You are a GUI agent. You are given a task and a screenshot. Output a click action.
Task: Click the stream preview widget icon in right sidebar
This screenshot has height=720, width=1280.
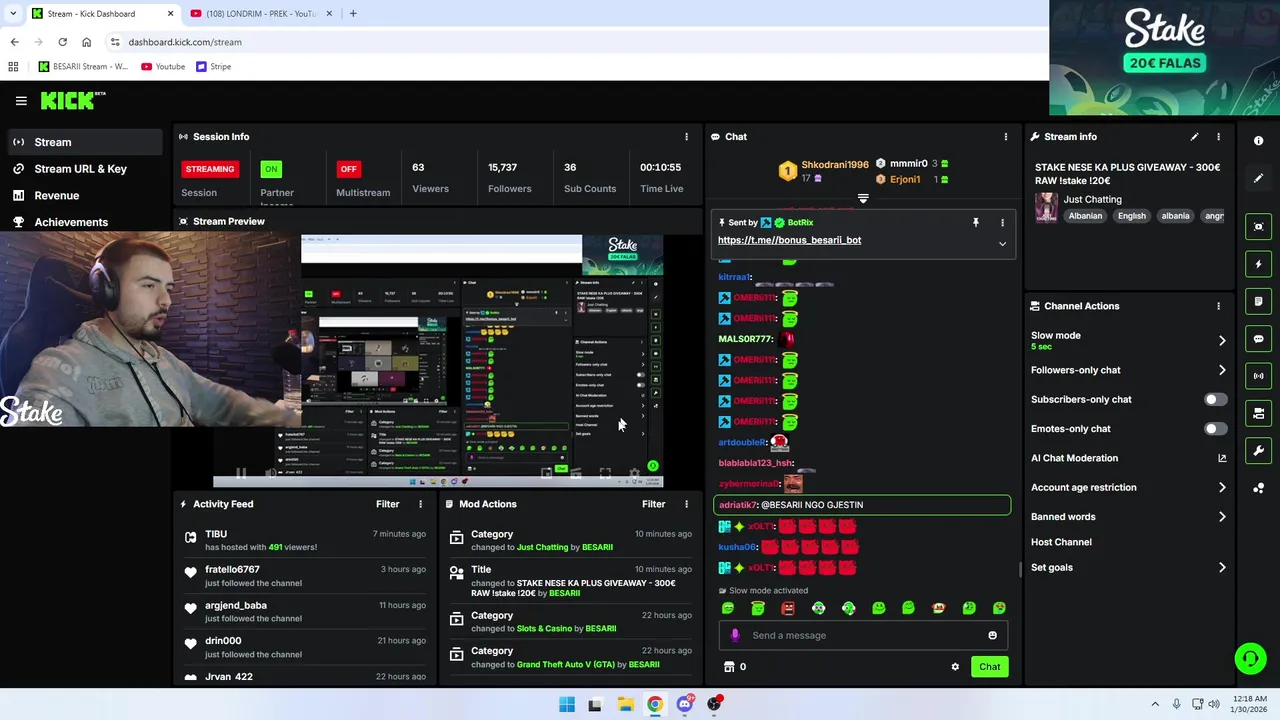1259,227
